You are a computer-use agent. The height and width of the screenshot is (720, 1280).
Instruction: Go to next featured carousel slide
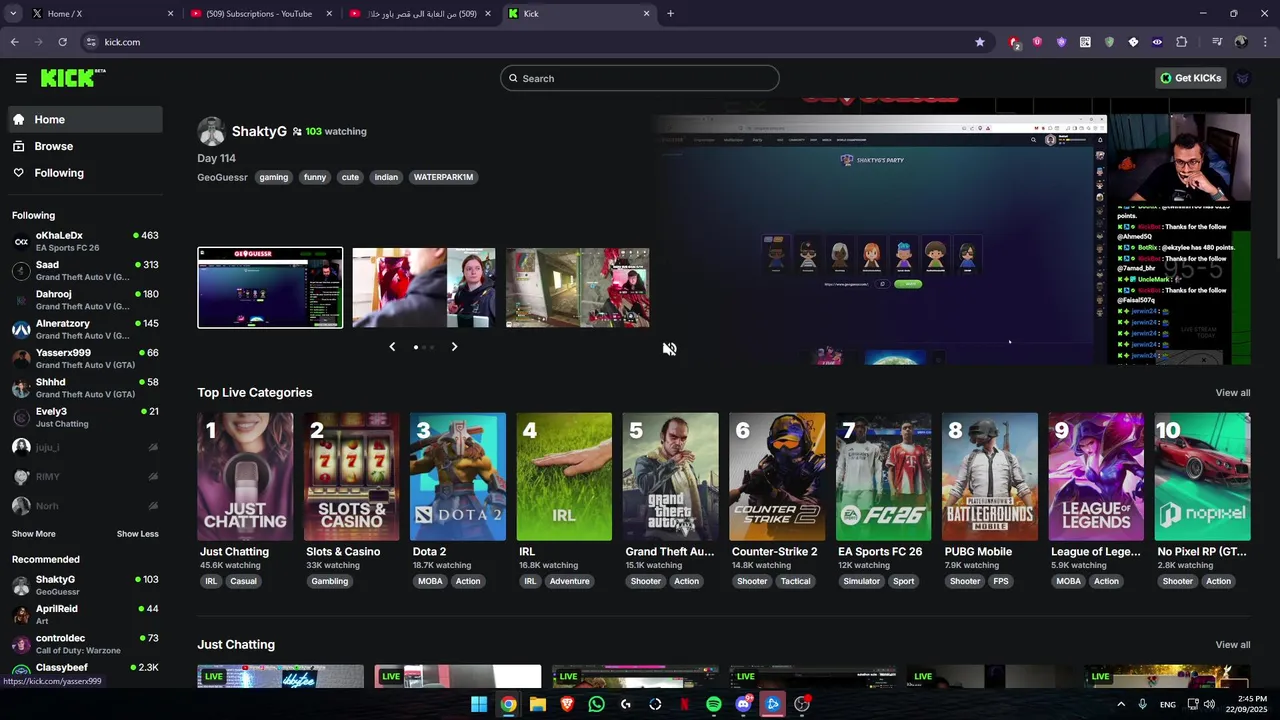click(454, 347)
